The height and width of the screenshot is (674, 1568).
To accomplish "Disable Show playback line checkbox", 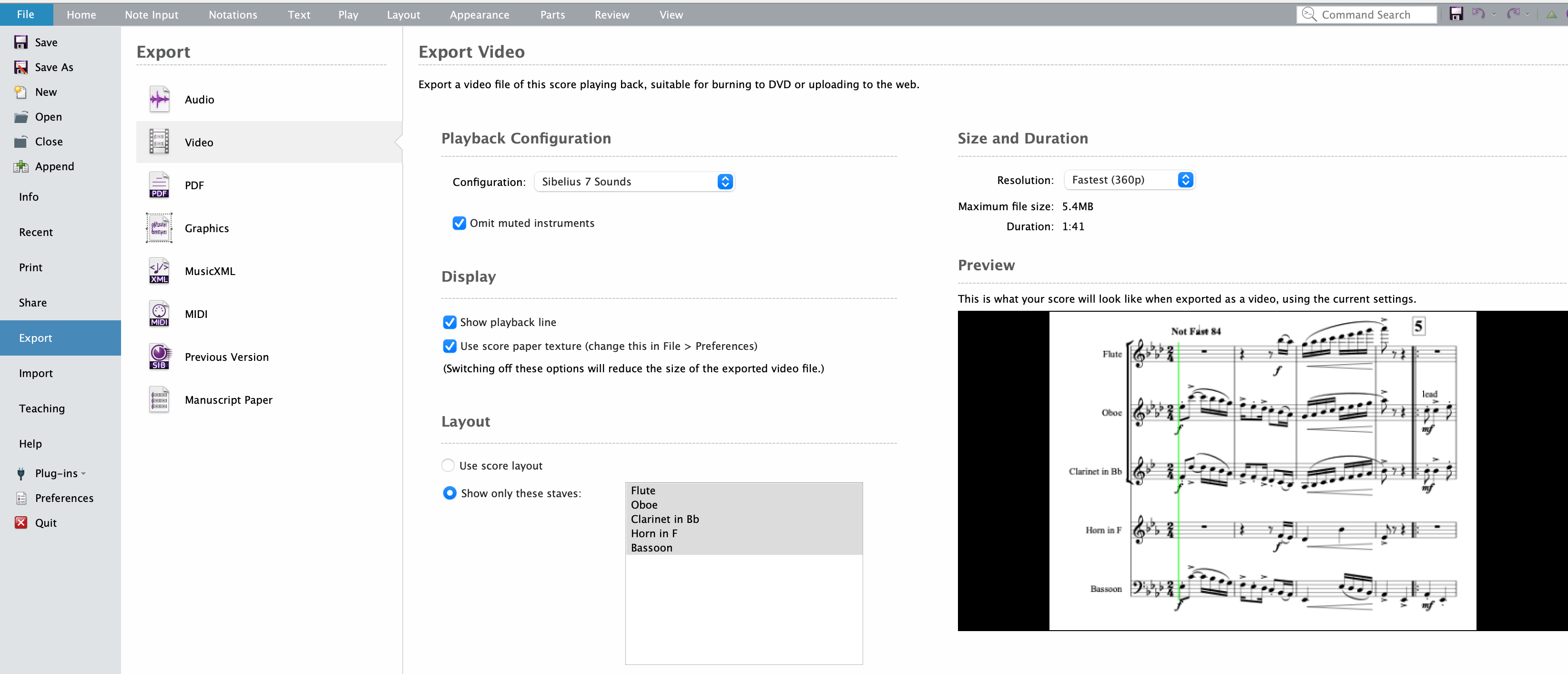I will (450, 322).
